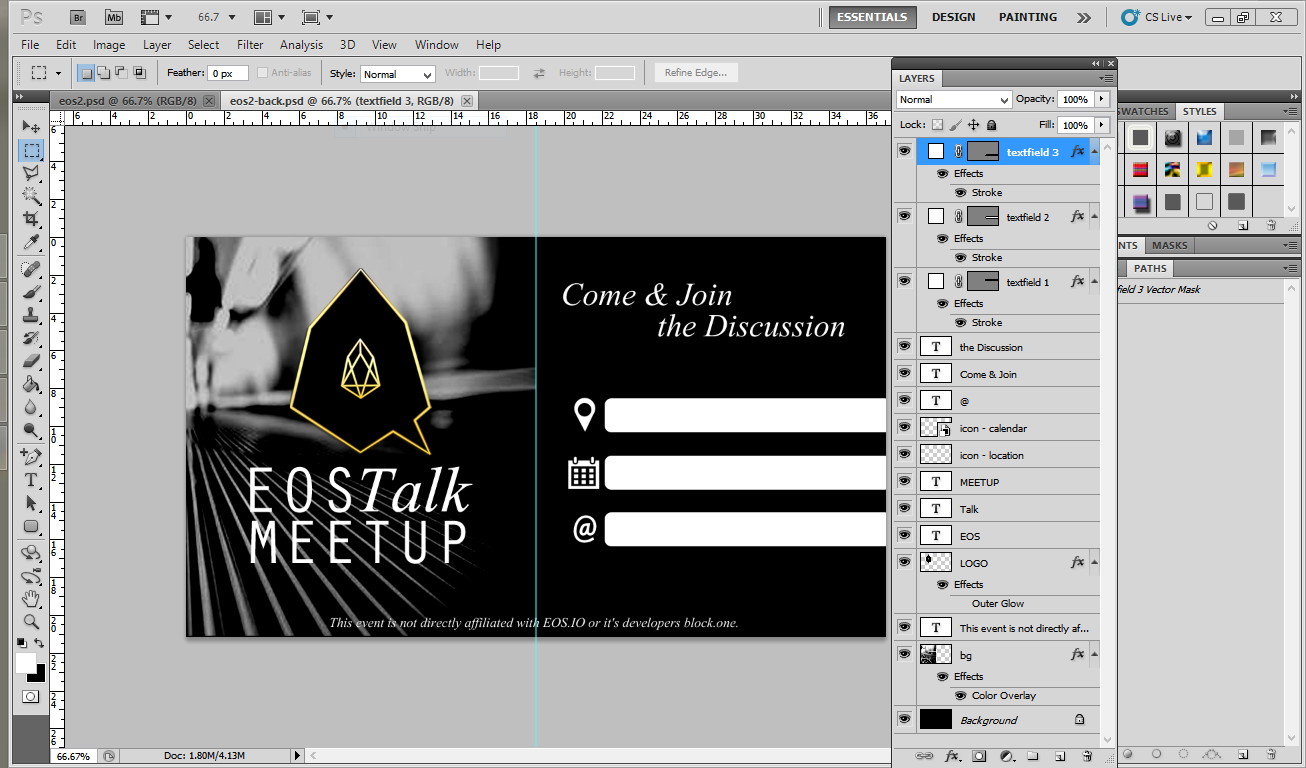This screenshot has width=1306, height=768.
Task: Select the Rounded Rectangle shape tool
Action: 31,525
